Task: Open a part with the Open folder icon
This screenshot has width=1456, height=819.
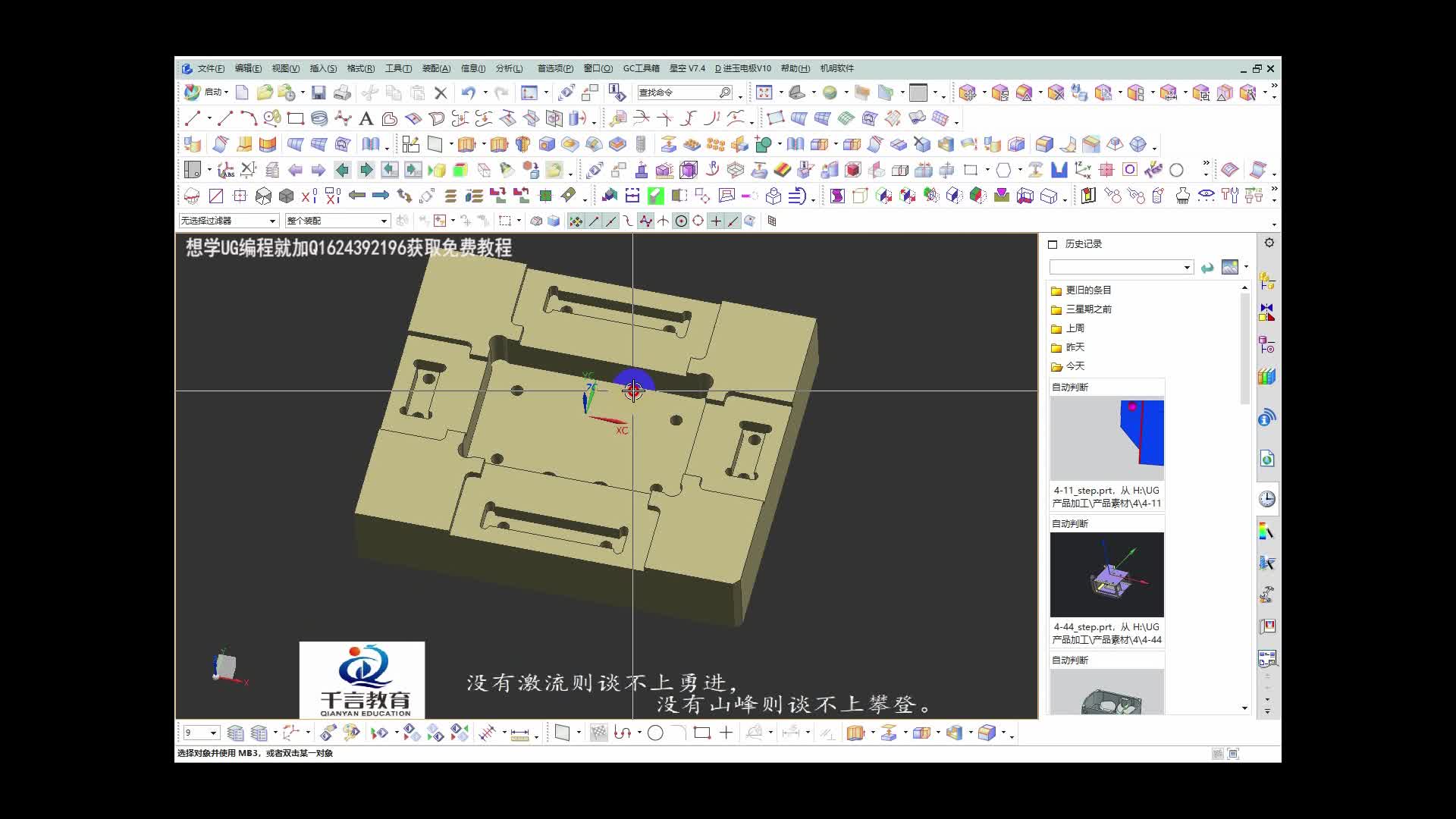Action: [x=264, y=93]
